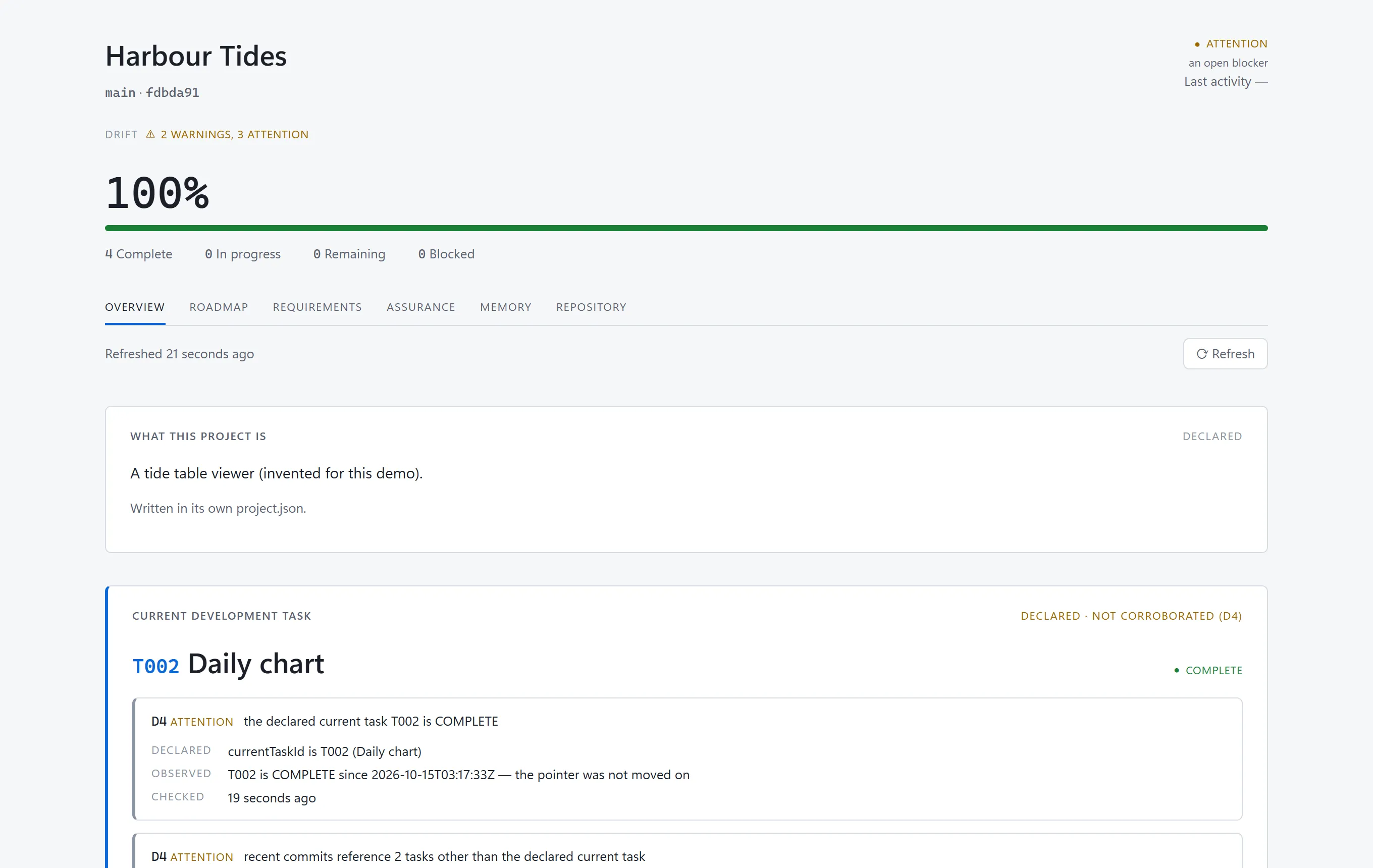Click the "2 WARNINGS, 3 ATTENTION" drift summary
Viewport: 1373px width, 868px height.
point(234,135)
